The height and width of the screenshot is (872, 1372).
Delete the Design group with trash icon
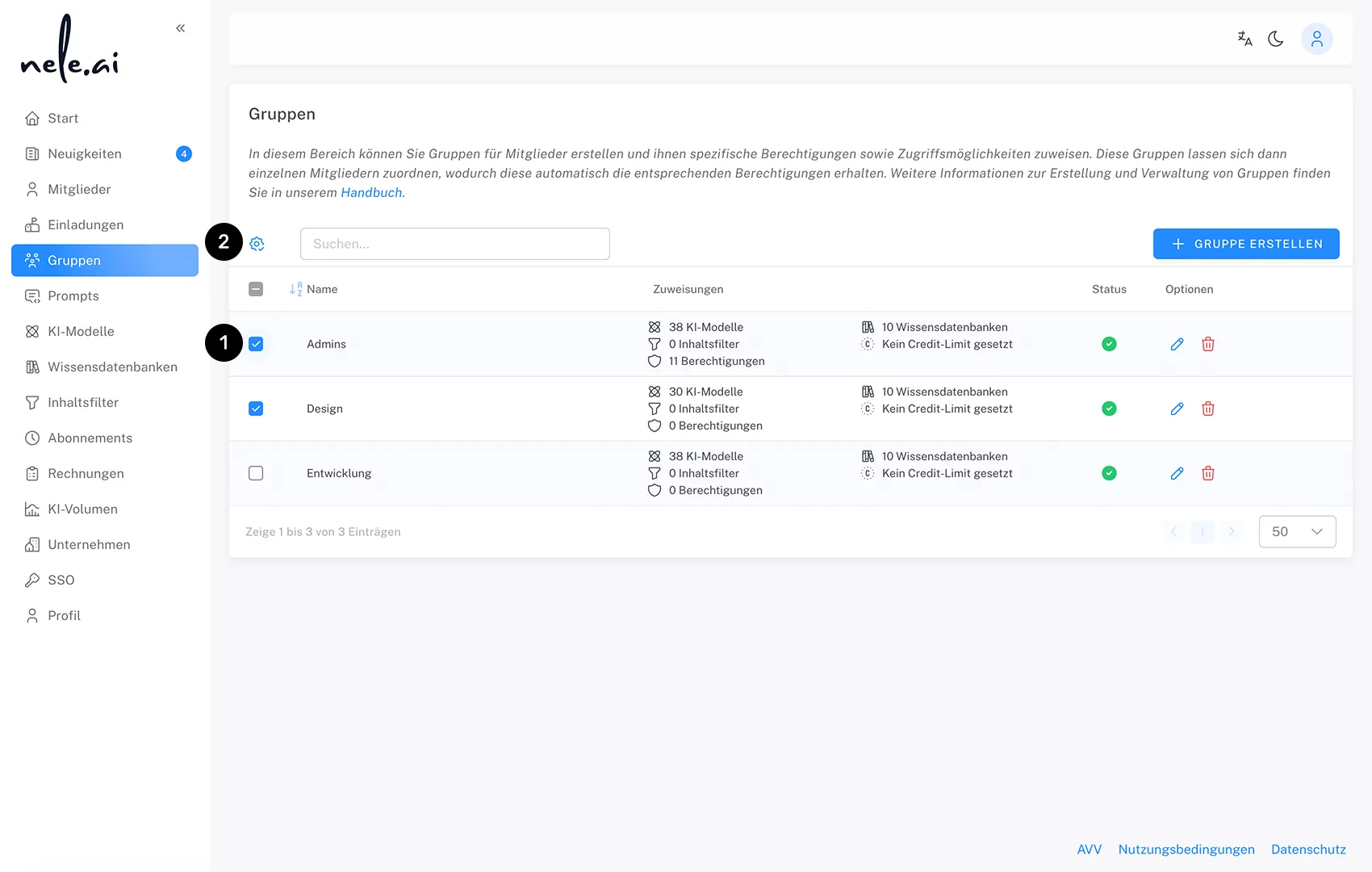[x=1208, y=409]
